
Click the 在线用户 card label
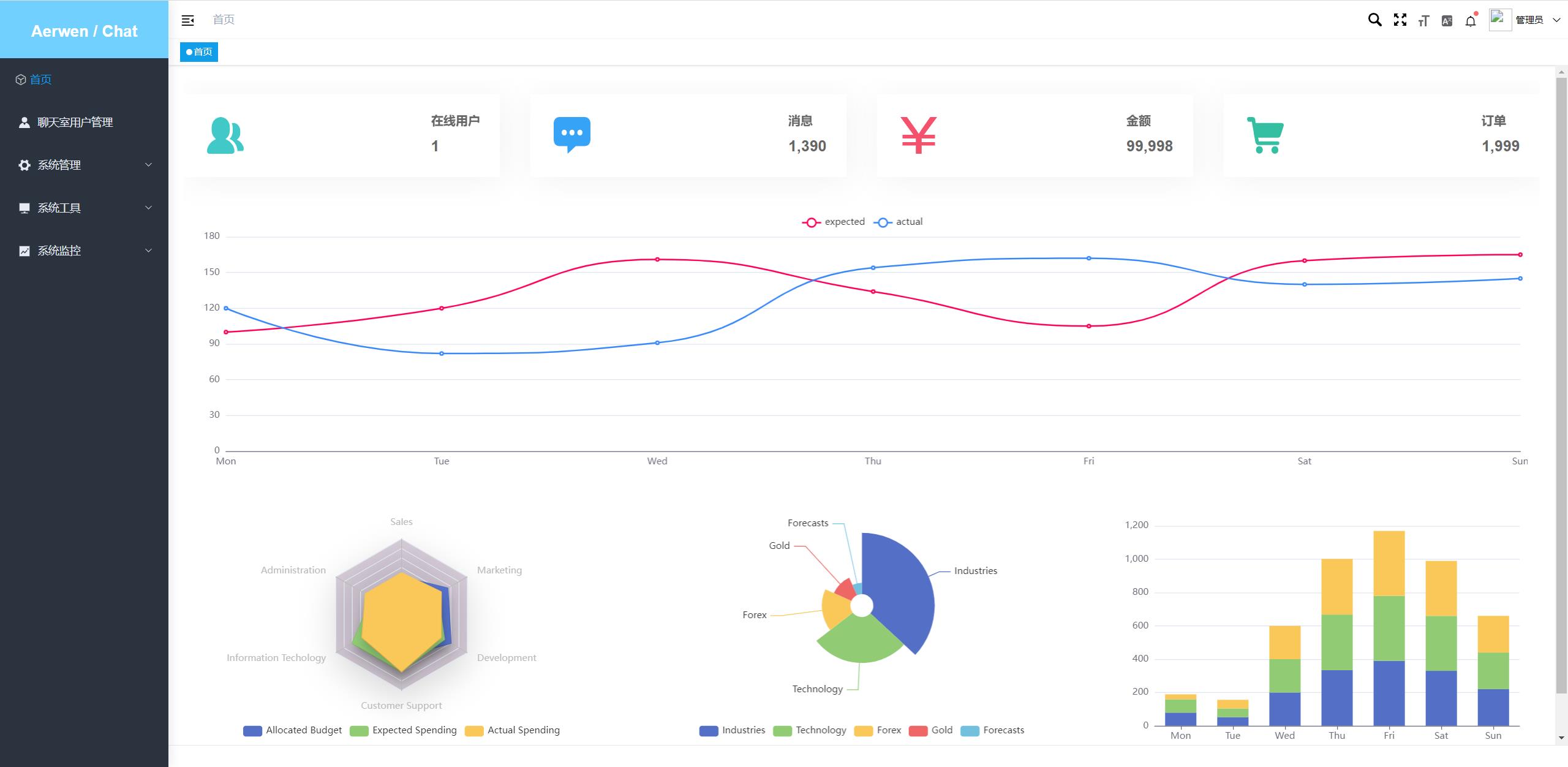point(455,121)
